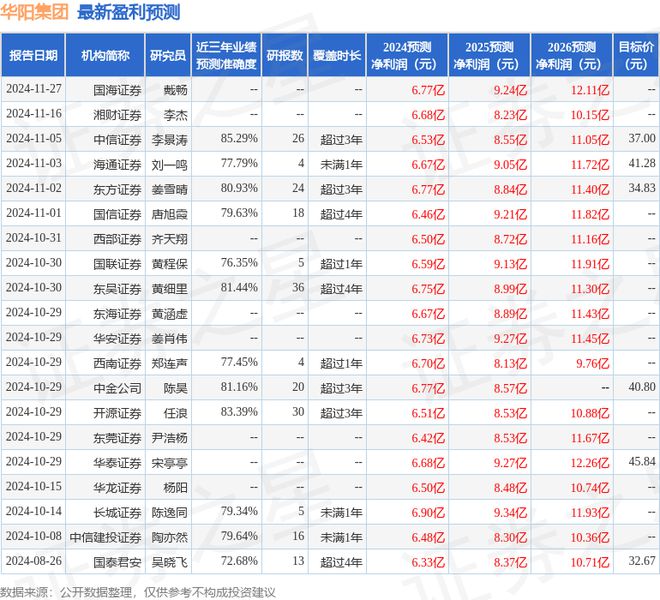Click the date 2024-11-27
The image size is (660, 600).
pos(34,89)
